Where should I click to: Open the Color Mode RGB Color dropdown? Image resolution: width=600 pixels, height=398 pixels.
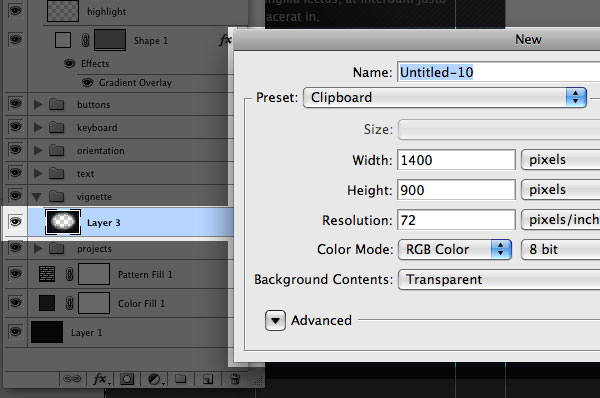[x=455, y=250]
